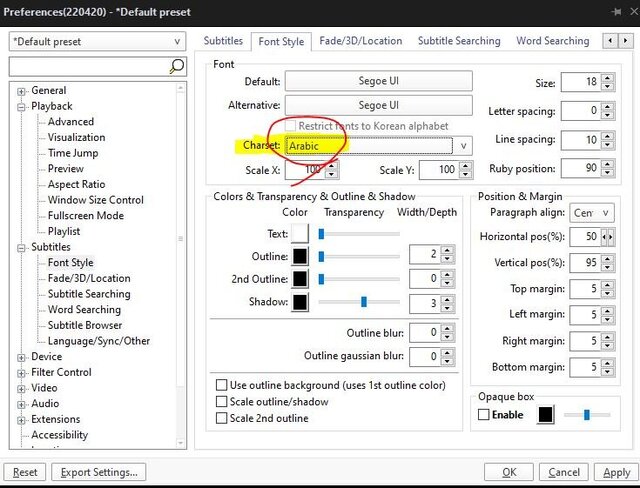Screen dimensions: 640x488
Task: Click the Export Settings button
Action: coord(99,472)
